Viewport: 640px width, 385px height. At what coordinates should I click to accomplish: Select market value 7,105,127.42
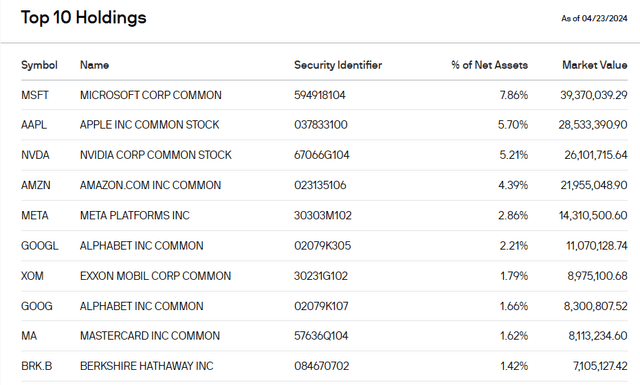pos(600,366)
